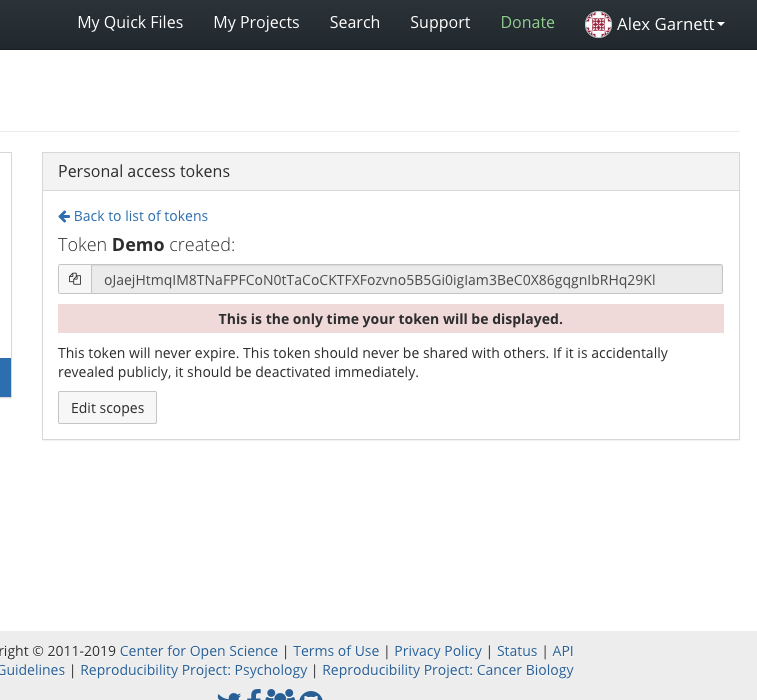Screen dimensions: 757x700
Task: Open Reproducibility Project: Psychology link
Action: coord(194,670)
